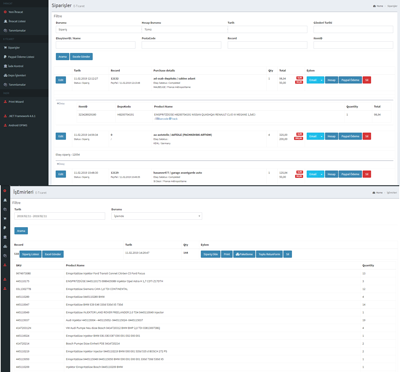Click red Sil button on first order
This screenshot has height=372, width=400.
[367, 80]
